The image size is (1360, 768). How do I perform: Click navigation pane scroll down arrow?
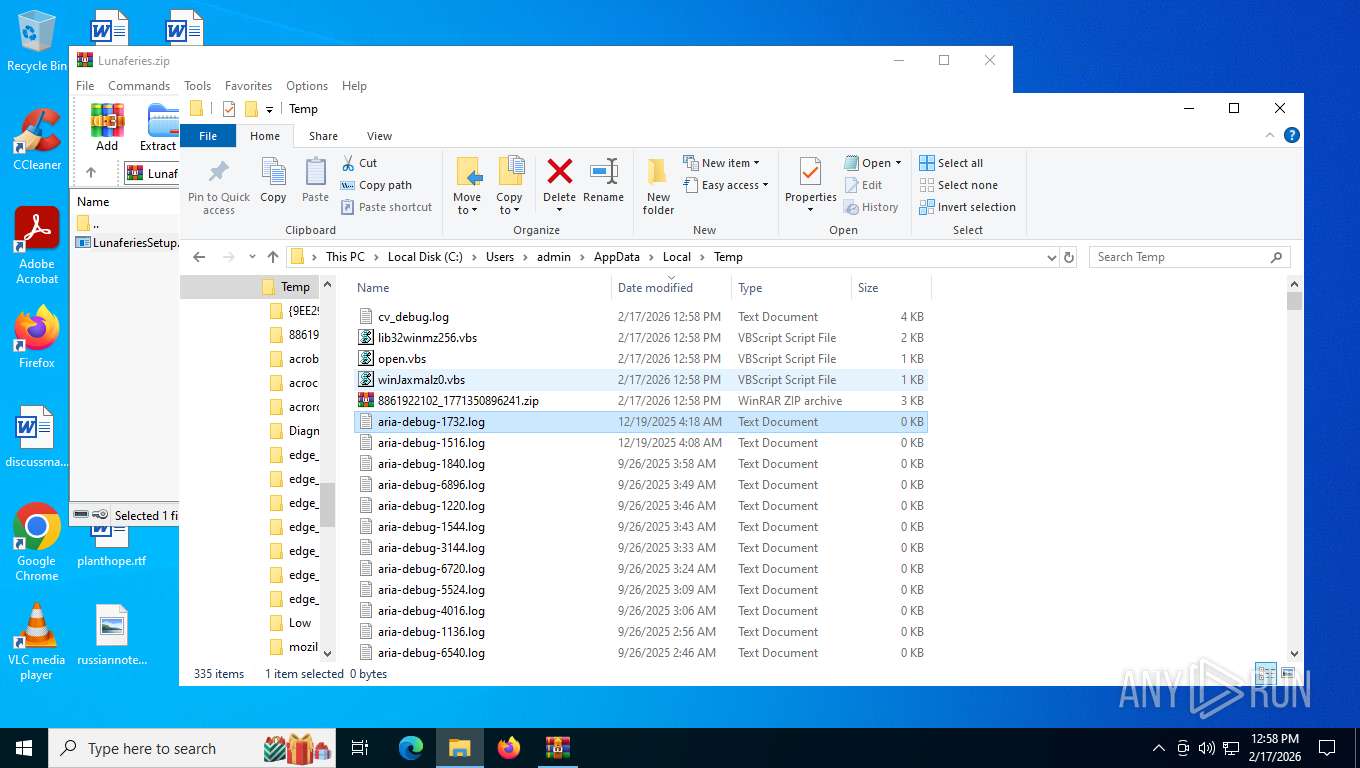coord(326,653)
